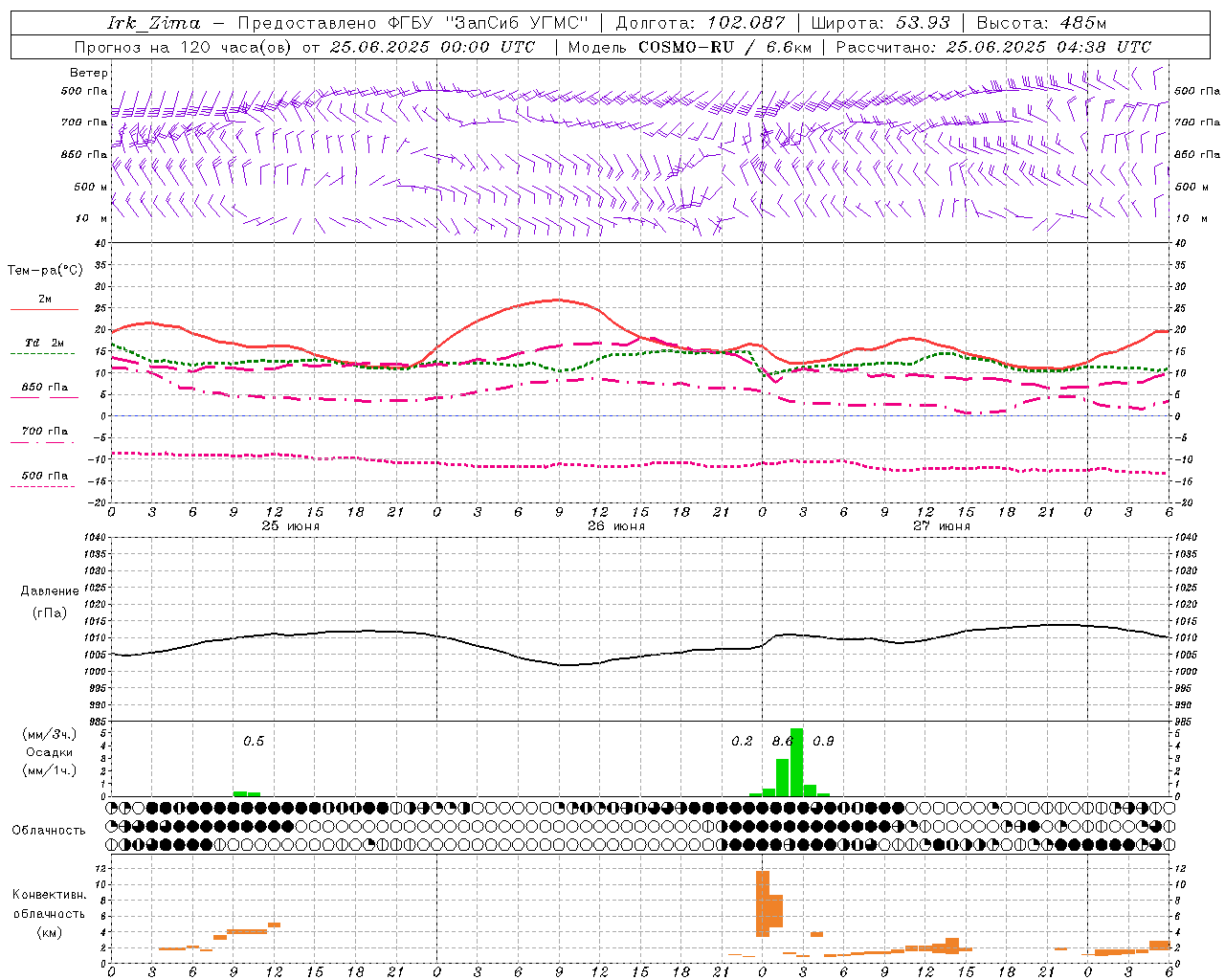Screen dimensions: 1225x980
Task: Click the "(км)" convective height unit
Action: 51,932
